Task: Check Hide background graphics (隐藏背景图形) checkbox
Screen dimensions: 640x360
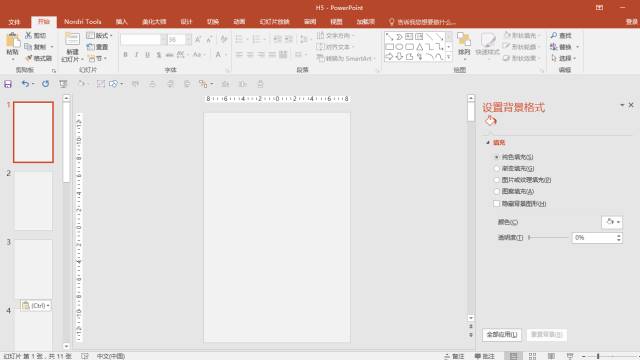Action: tap(497, 203)
